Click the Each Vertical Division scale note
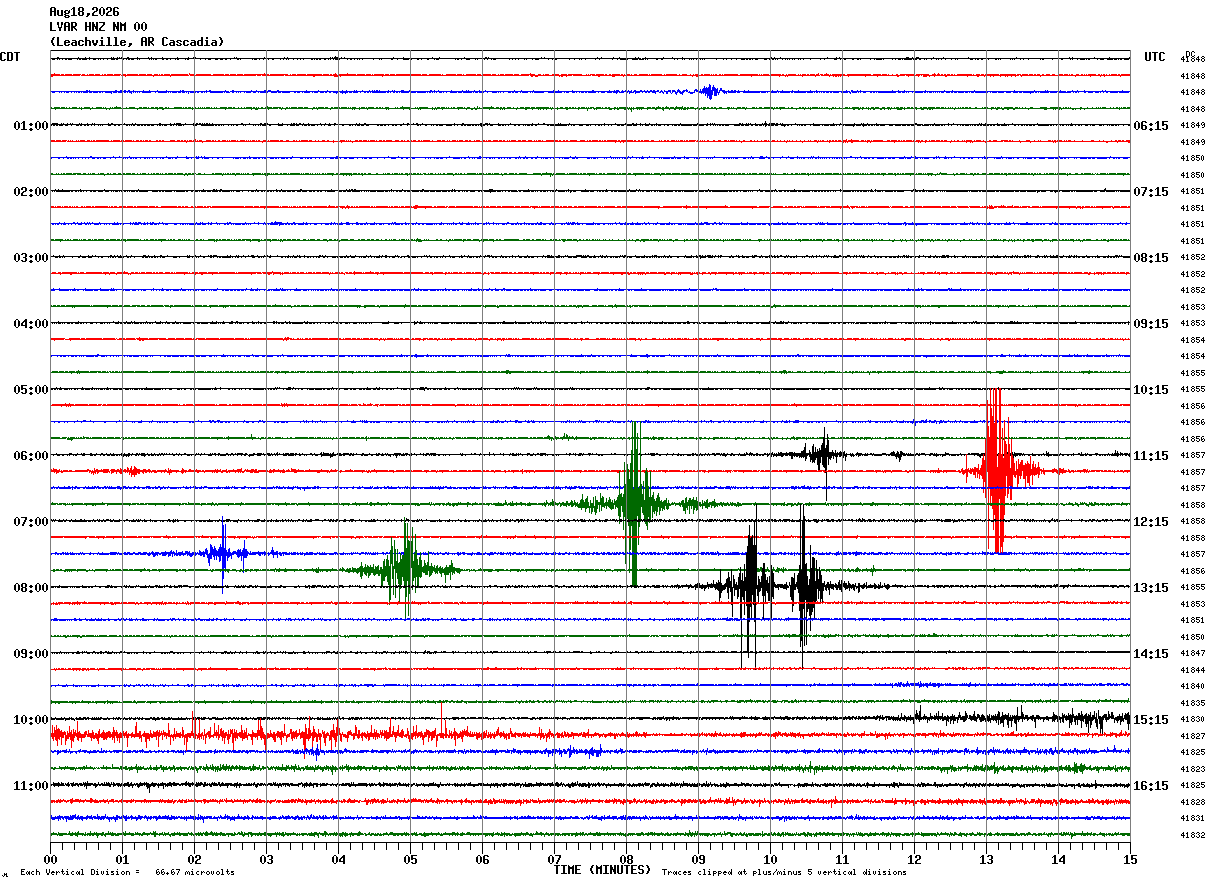The image size is (1210, 886). [x=127, y=873]
